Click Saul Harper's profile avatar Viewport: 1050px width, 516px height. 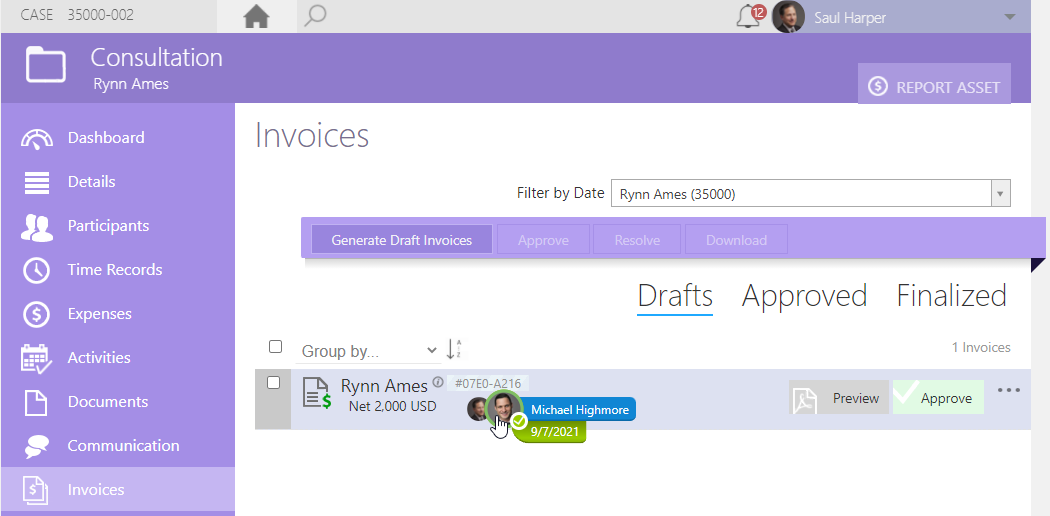(788, 17)
